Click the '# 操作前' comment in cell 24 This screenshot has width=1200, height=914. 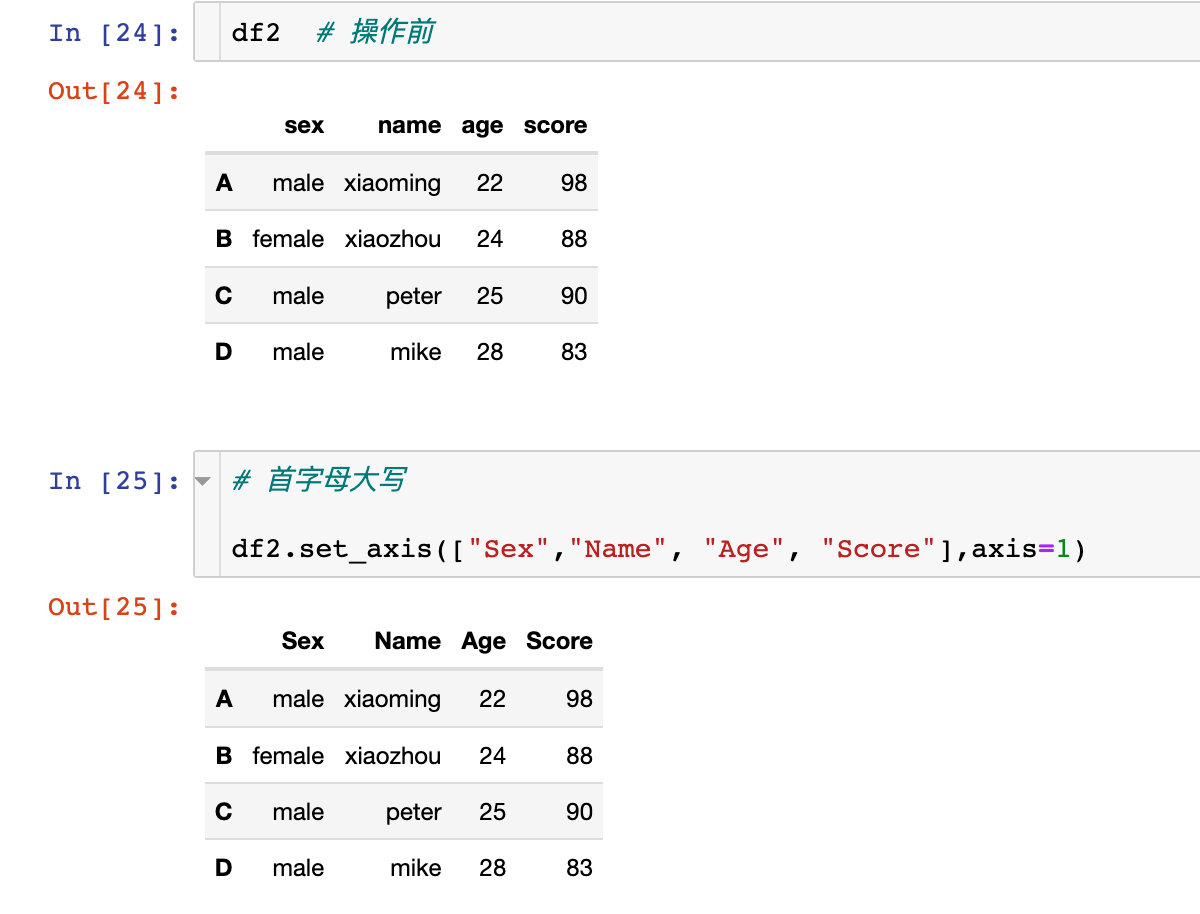(374, 32)
